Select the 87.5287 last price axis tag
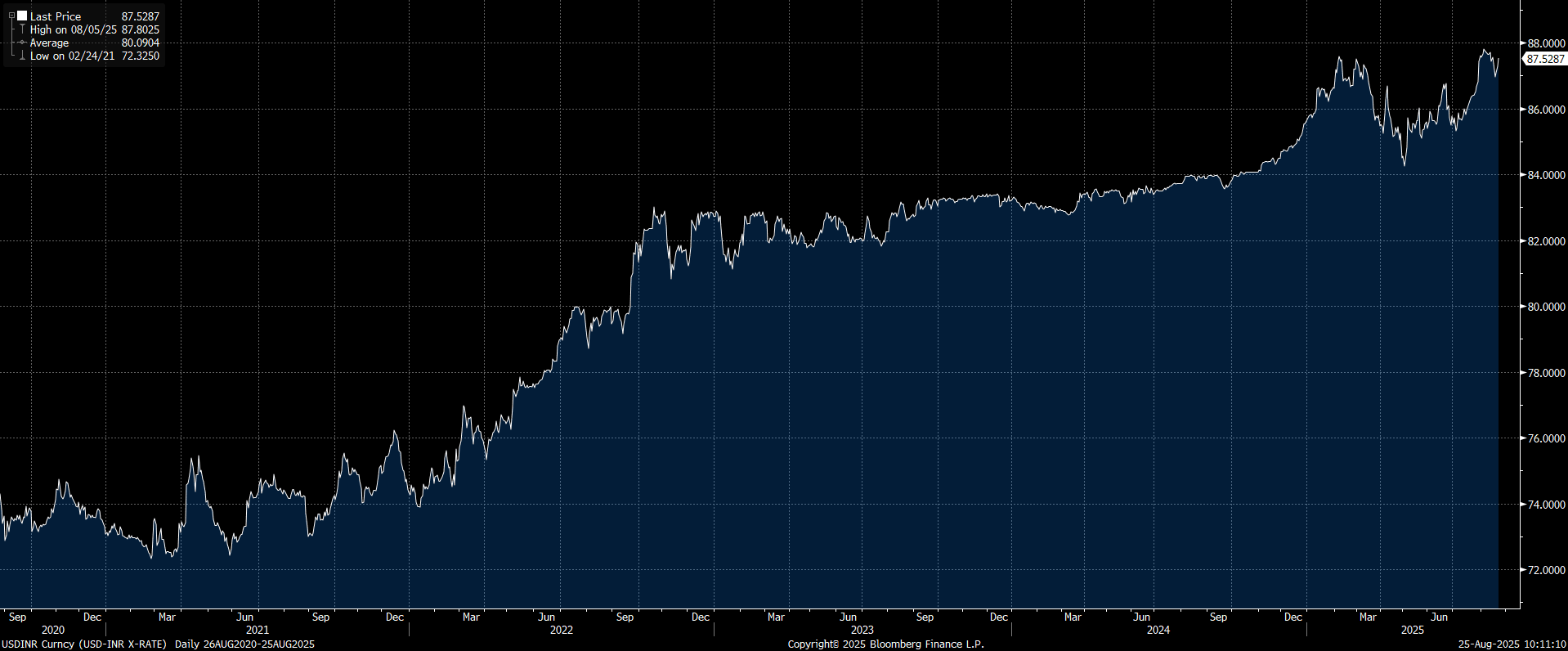1568x651 pixels. coord(1545,59)
